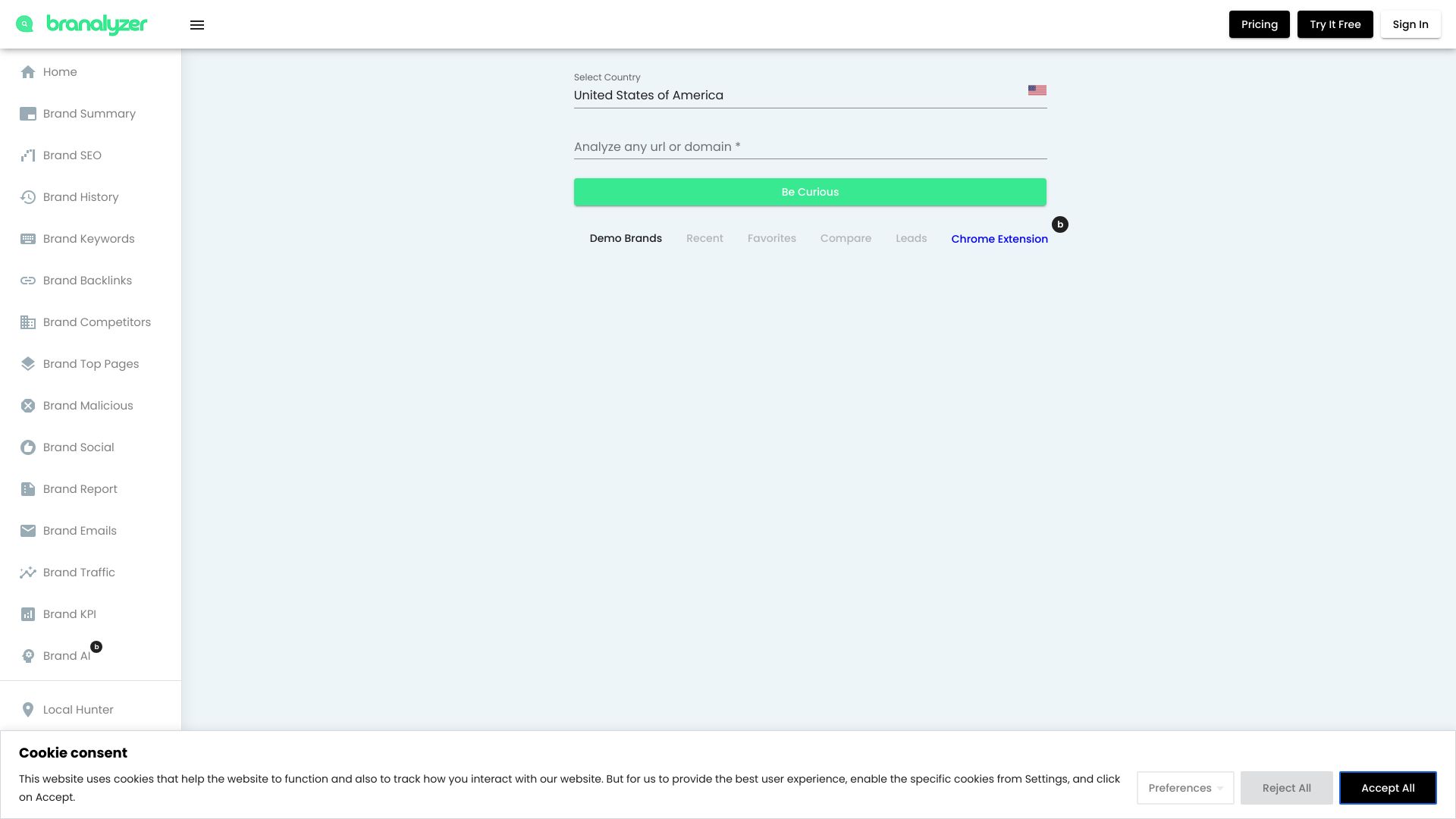Open Brand History
Viewport: 1456px width, 819px height.
[x=80, y=196]
